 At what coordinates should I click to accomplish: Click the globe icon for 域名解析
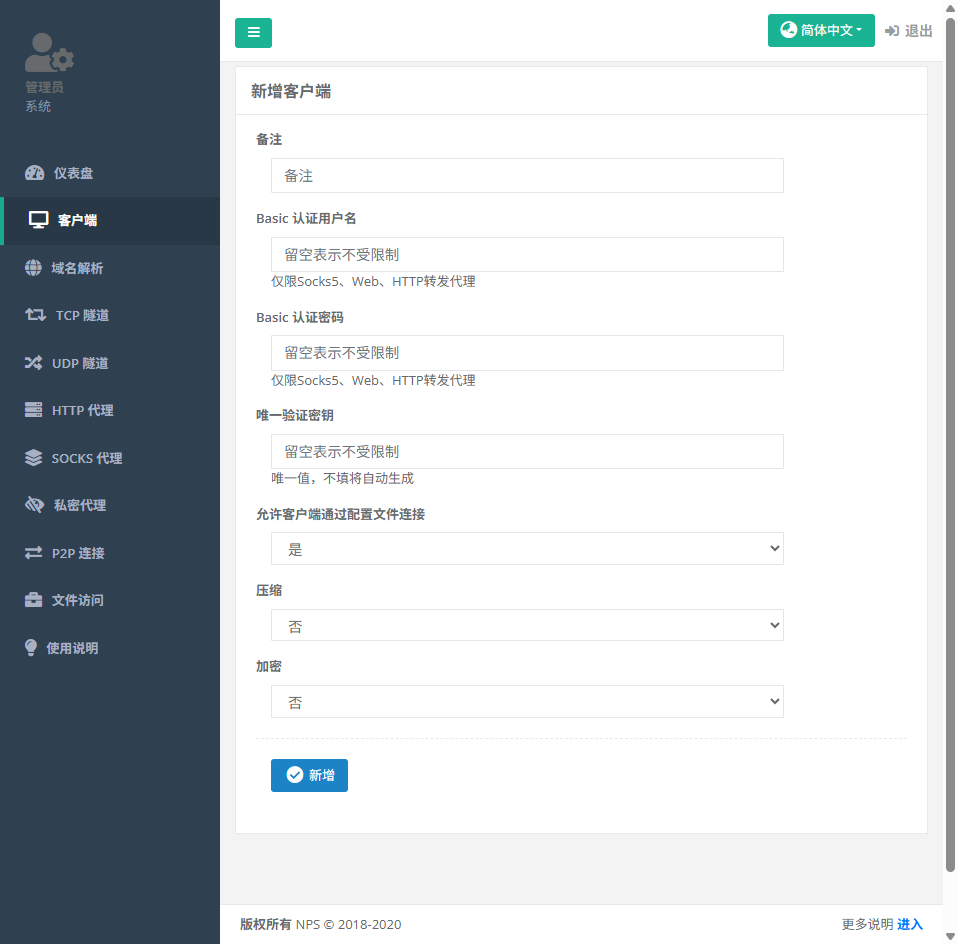(x=33, y=268)
